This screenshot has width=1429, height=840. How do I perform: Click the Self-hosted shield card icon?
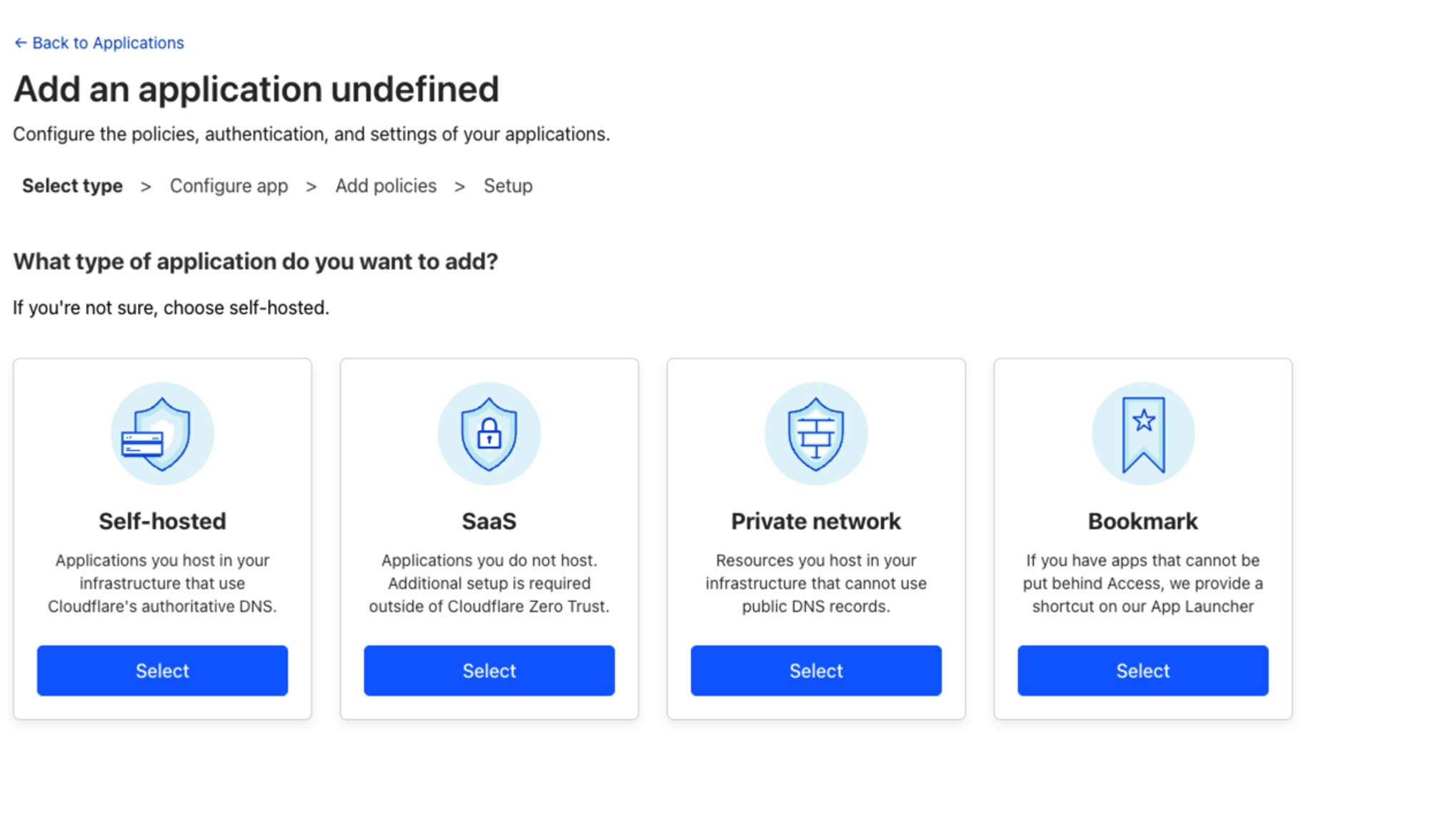tap(162, 434)
